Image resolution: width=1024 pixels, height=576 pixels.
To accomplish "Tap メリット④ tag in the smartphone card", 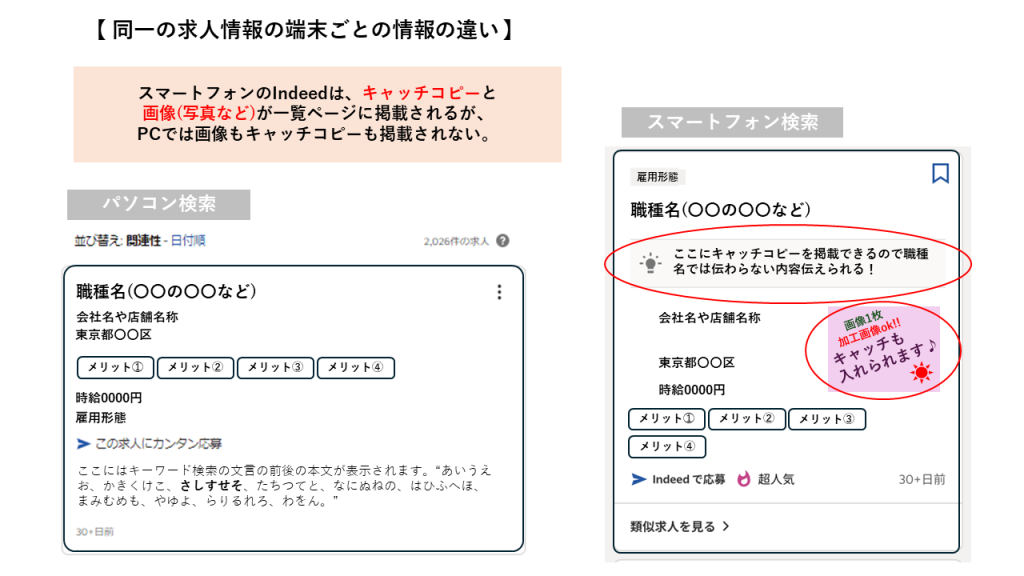I will click(666, 446).
